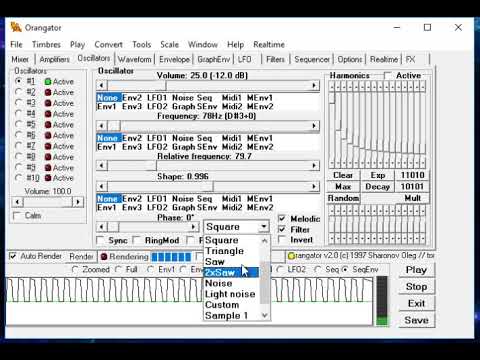Select oscillator #3 radio button
The image size is (480, 360).
click(x=19, y=103)
